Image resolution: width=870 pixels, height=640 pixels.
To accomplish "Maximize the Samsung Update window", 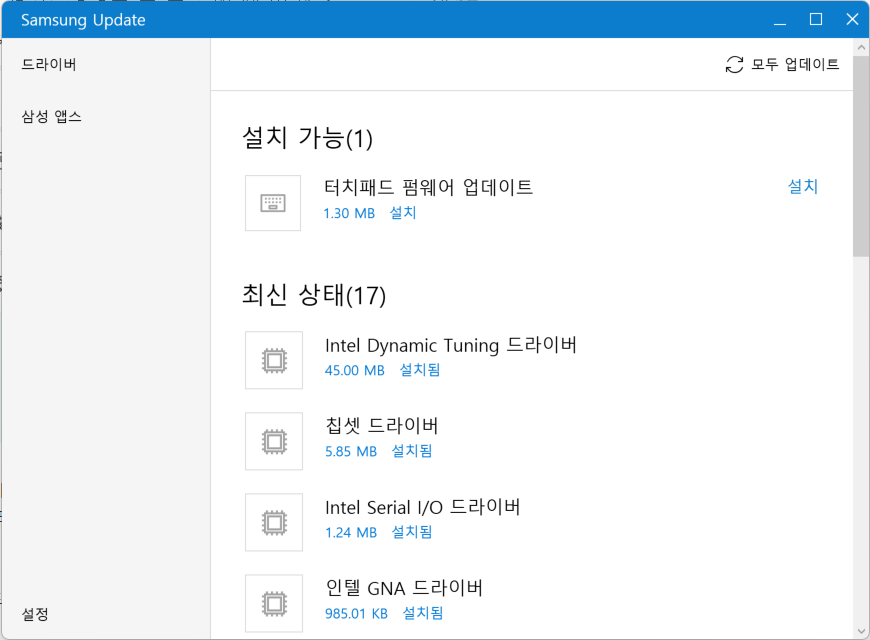I will [816, 20].
